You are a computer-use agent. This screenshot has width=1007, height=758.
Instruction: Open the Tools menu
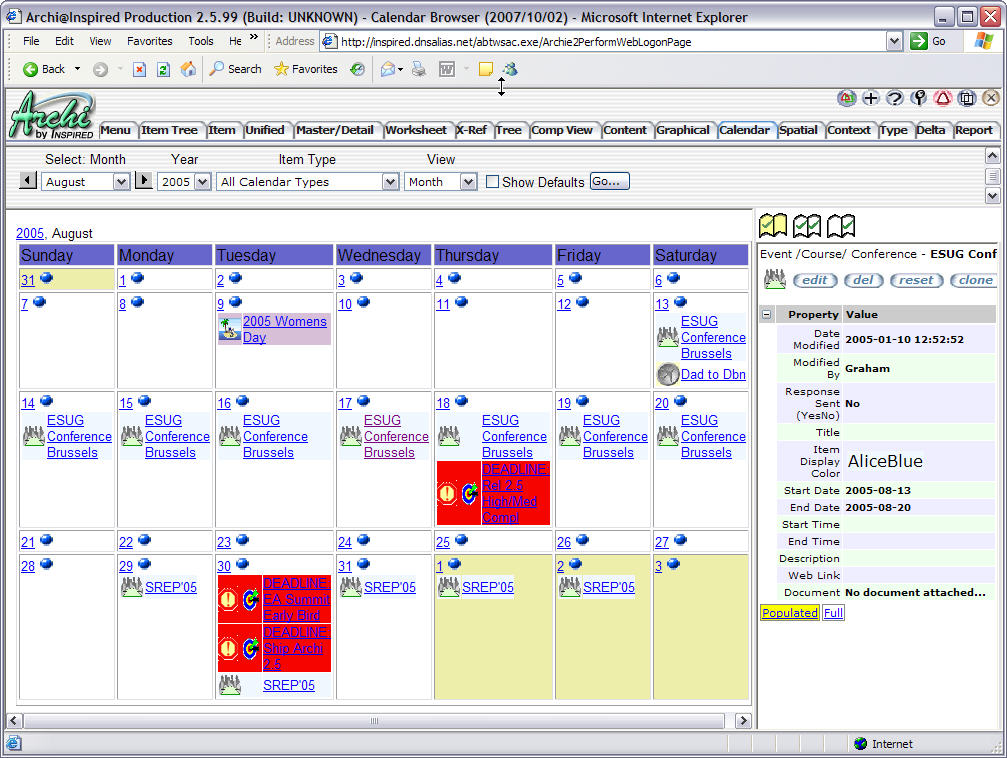point(201,41)
